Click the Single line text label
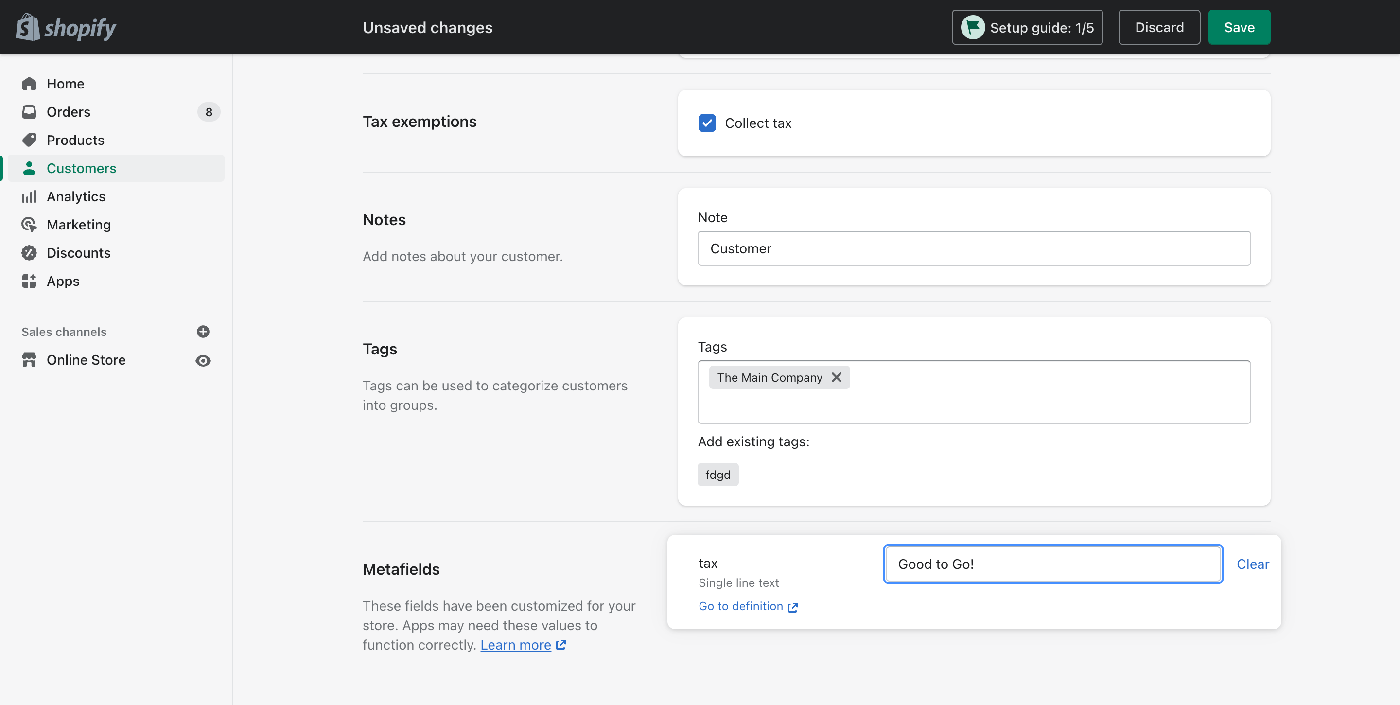The height and width of the screenshot is (705, 1400). pyautogui.click(x=739, y=583)
